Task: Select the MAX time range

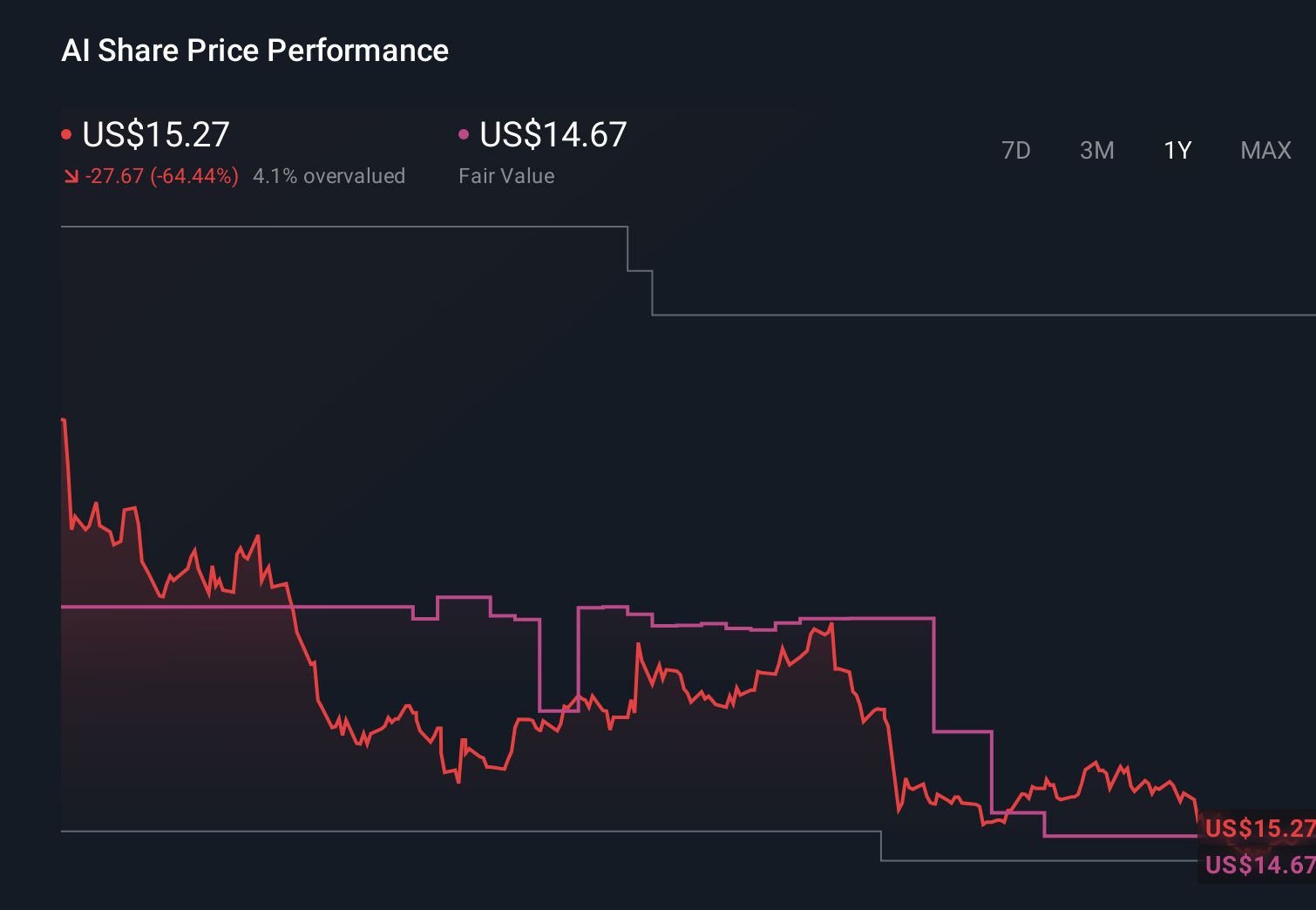Action: (1265, 150)
